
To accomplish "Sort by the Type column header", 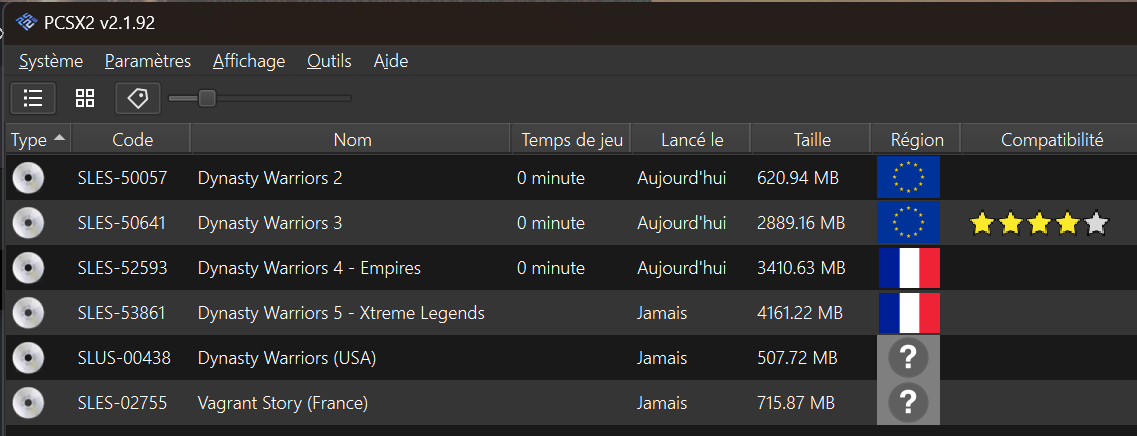I will click(38, 140).
